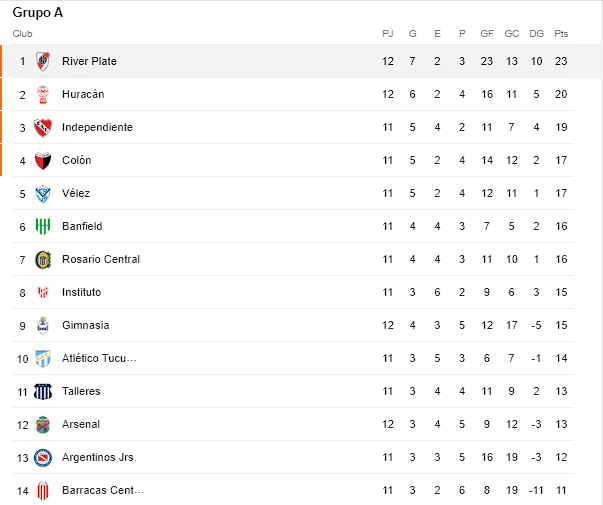The height and width of the screenshot is (505, 603).
Task: Open the Huracán team name link
Action: [83, 94]
